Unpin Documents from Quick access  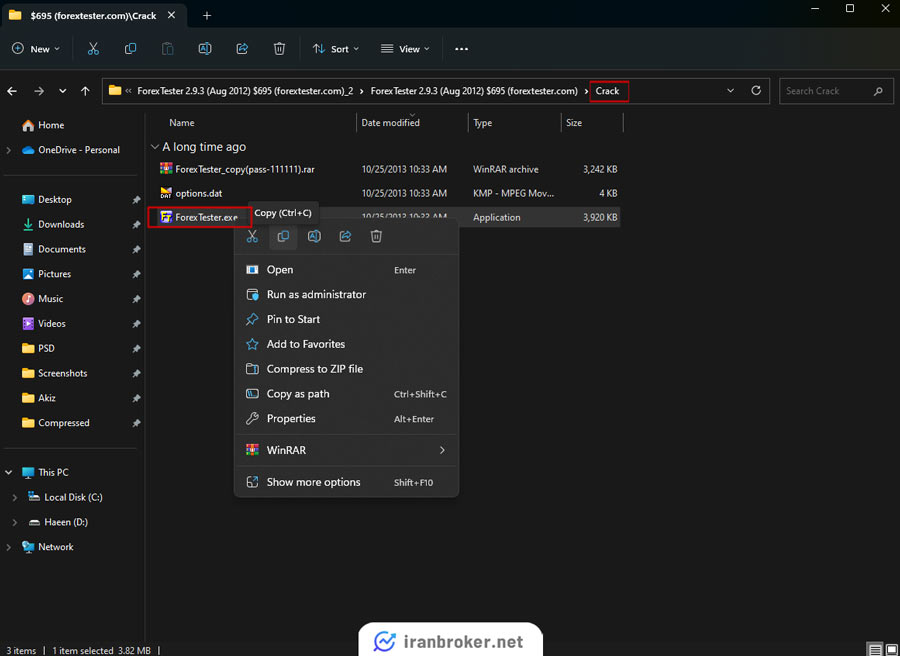point(136,249)
